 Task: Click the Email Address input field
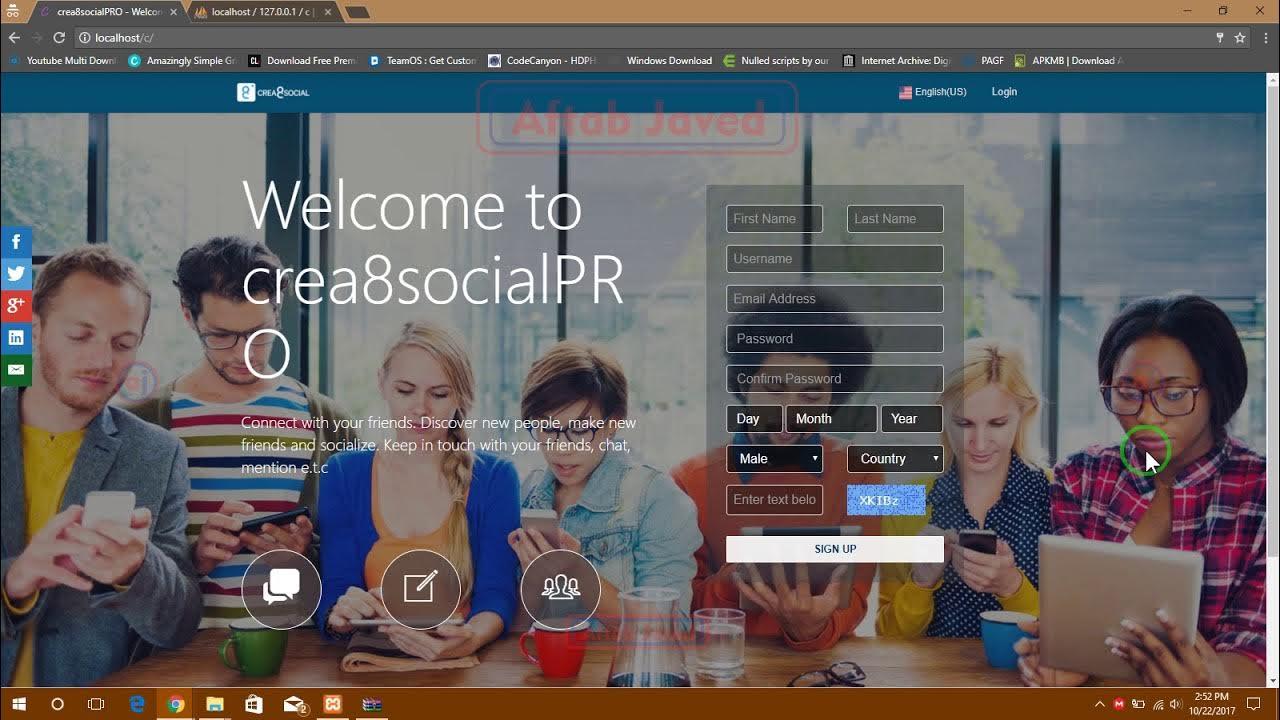pos(835,298)
